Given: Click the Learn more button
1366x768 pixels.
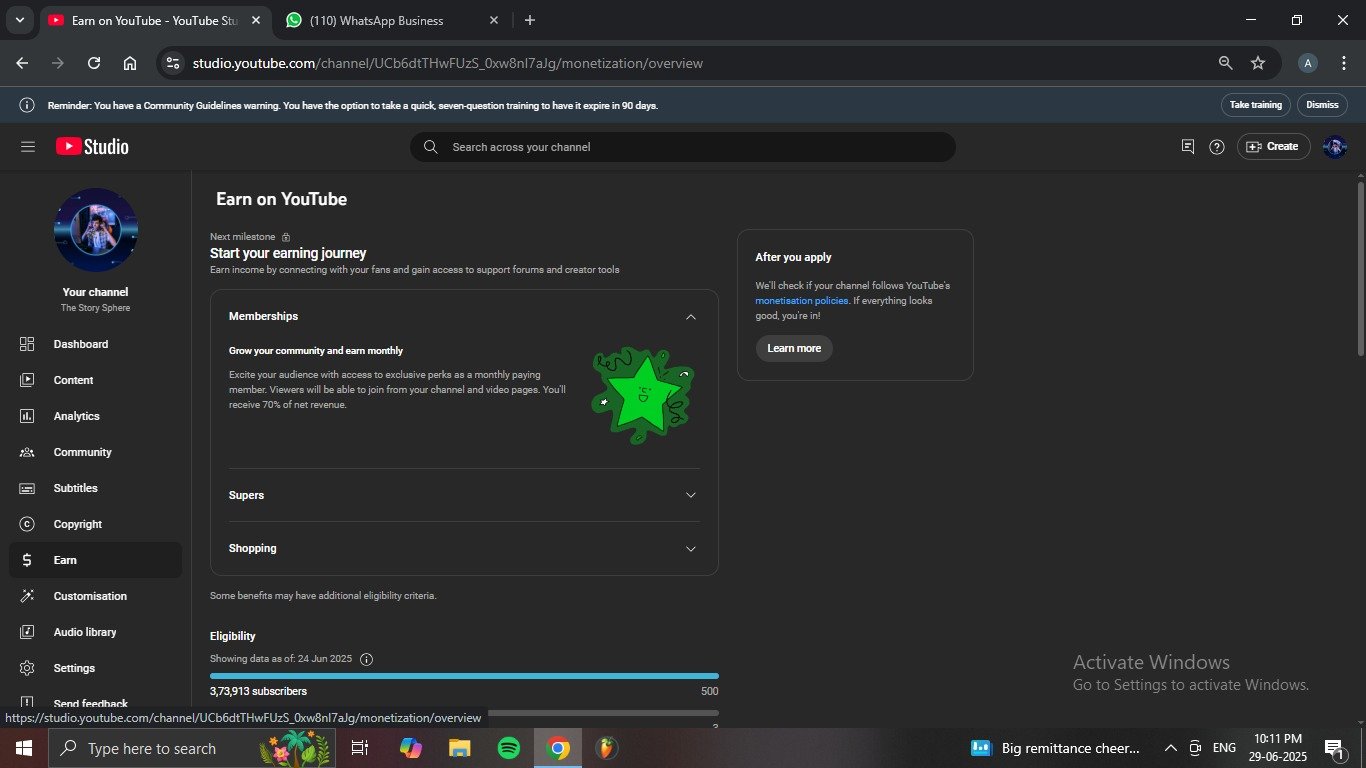Looking at the screenshot, I should point(794,348).
